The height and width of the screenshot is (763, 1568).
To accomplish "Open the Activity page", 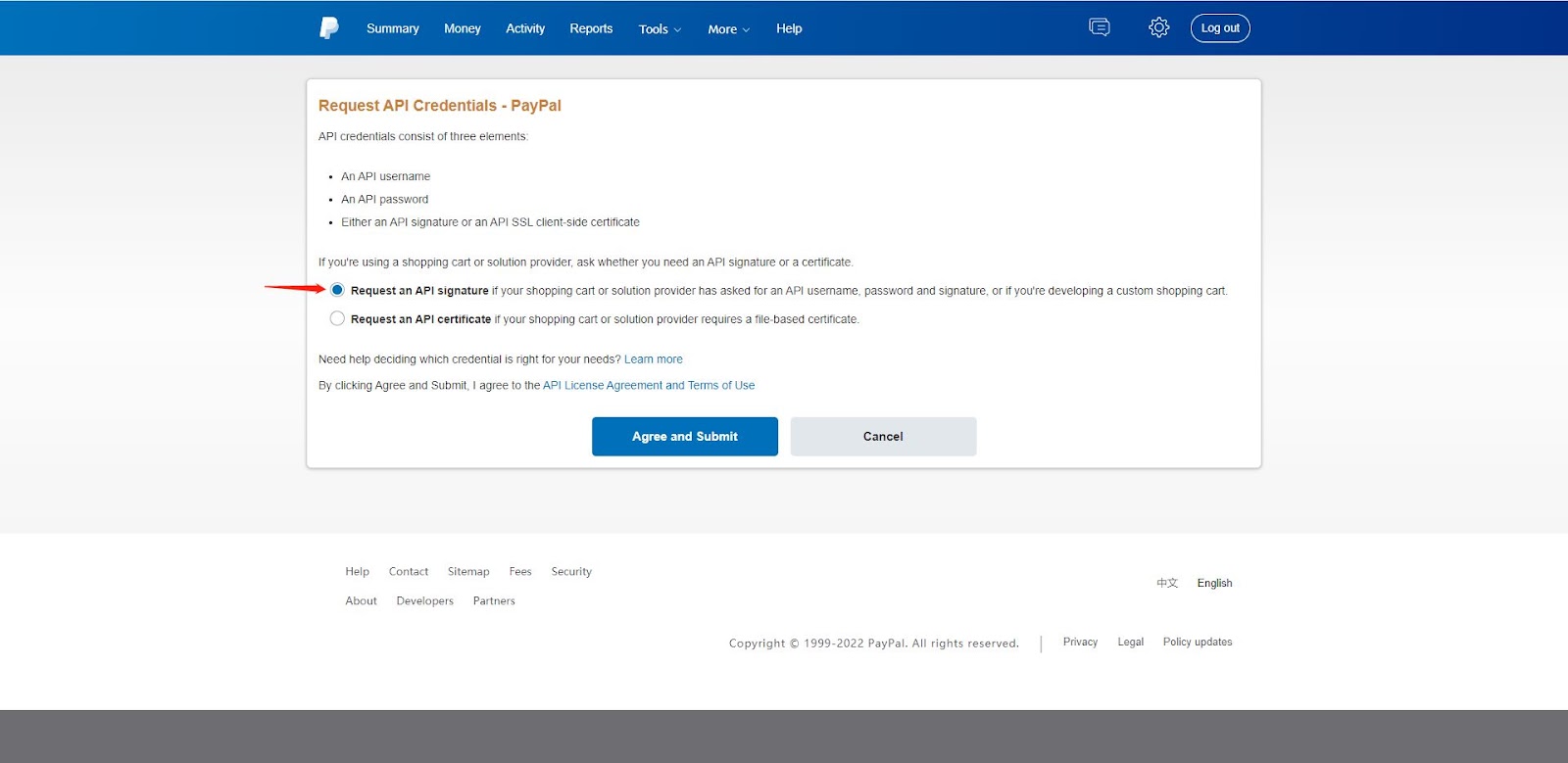I will click(x=525, y=28).
